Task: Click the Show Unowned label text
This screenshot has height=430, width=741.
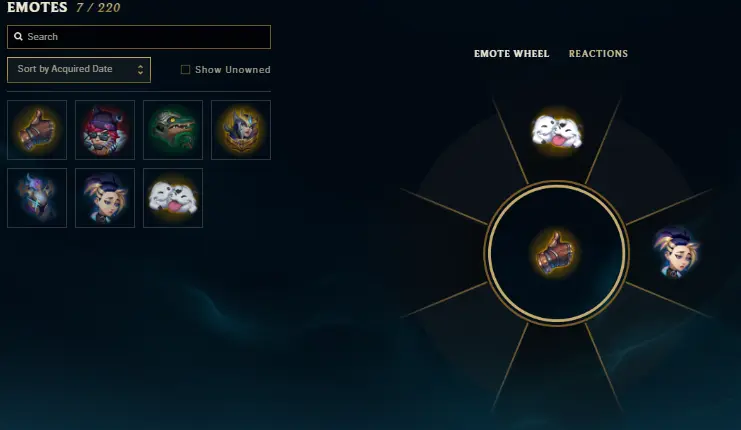Action: [233, 69]
